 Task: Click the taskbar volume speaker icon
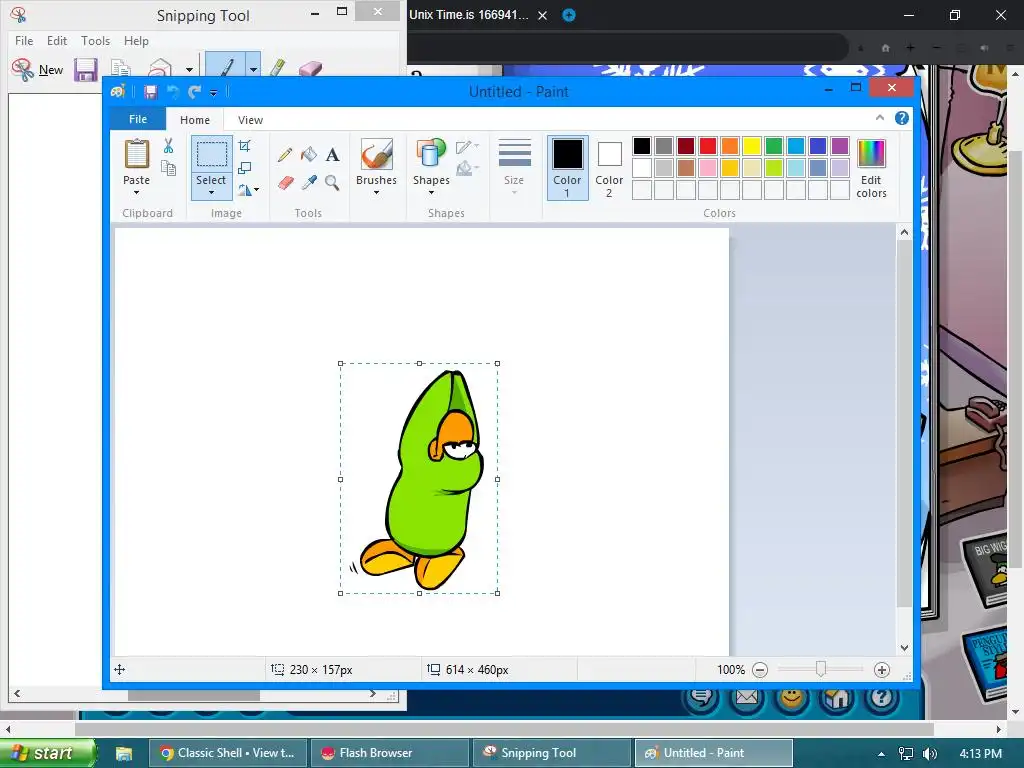click(x=931, y=754)
